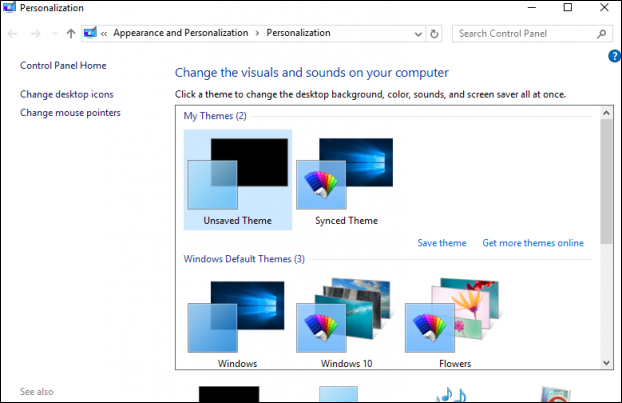Open Change desktop icons
The height and width of the screenshot is (403, 622).
67,94
